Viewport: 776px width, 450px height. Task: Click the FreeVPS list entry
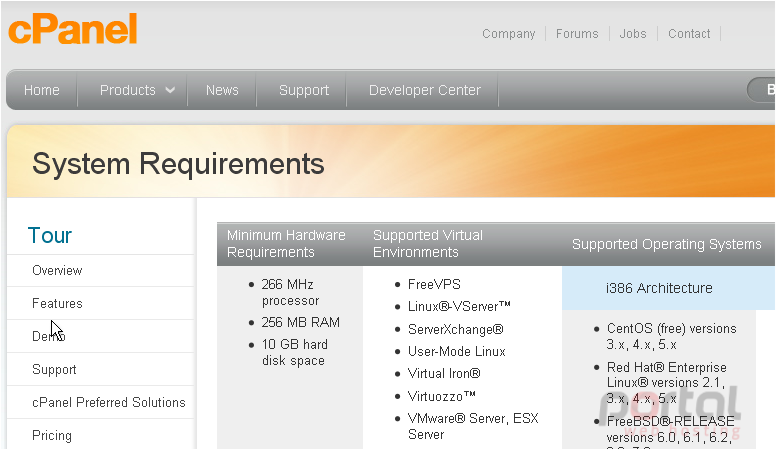[x=434, y=284]
